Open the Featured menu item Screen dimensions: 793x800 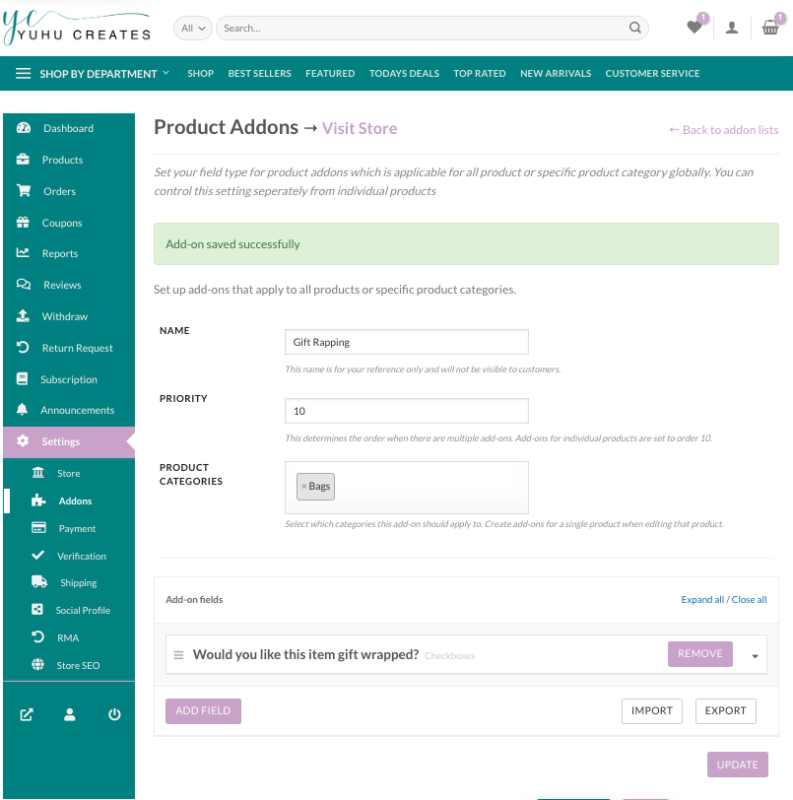(330, 73)
